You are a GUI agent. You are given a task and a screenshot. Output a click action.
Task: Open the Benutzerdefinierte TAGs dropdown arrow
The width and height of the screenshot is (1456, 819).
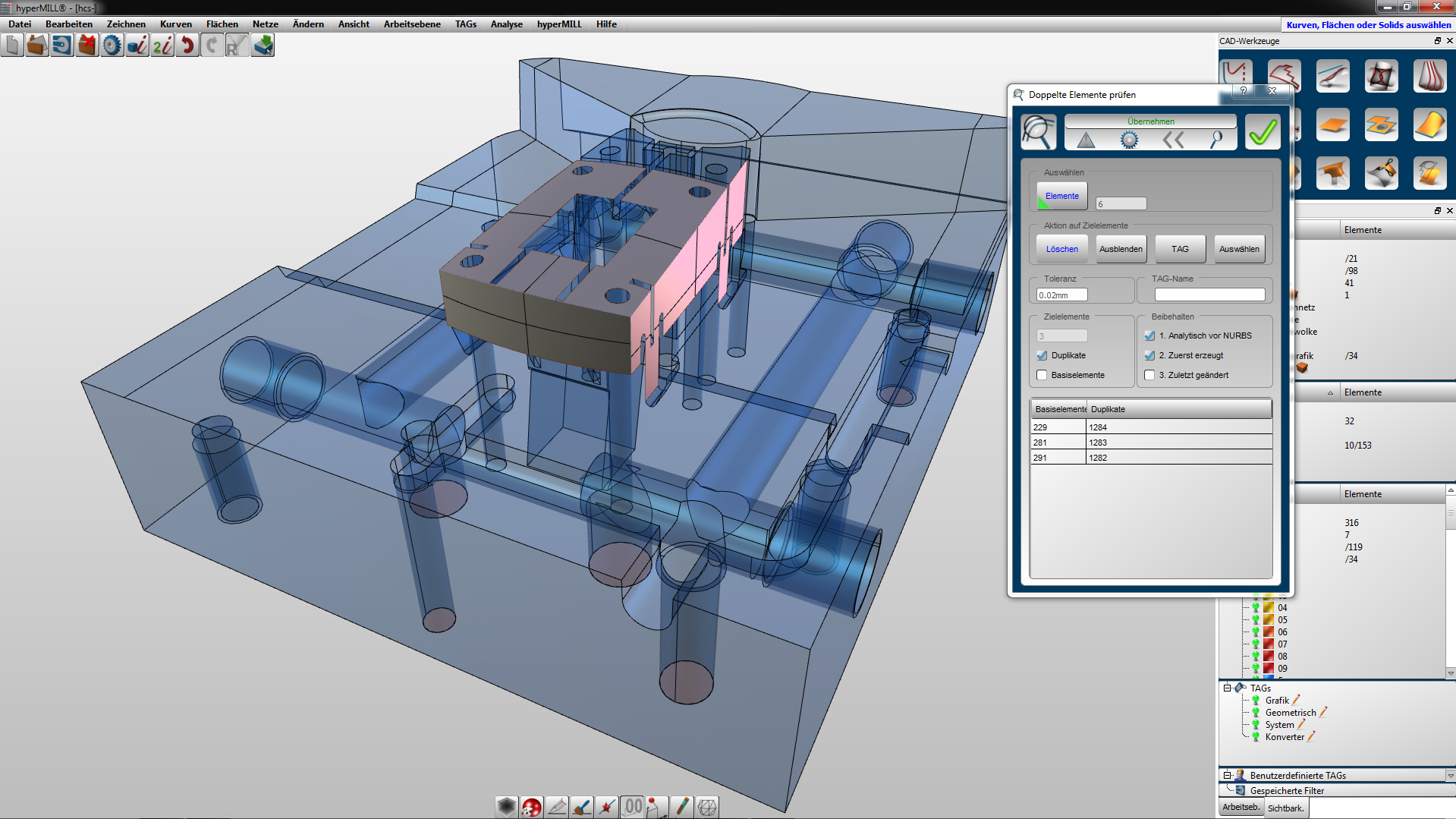point(1450,776)
